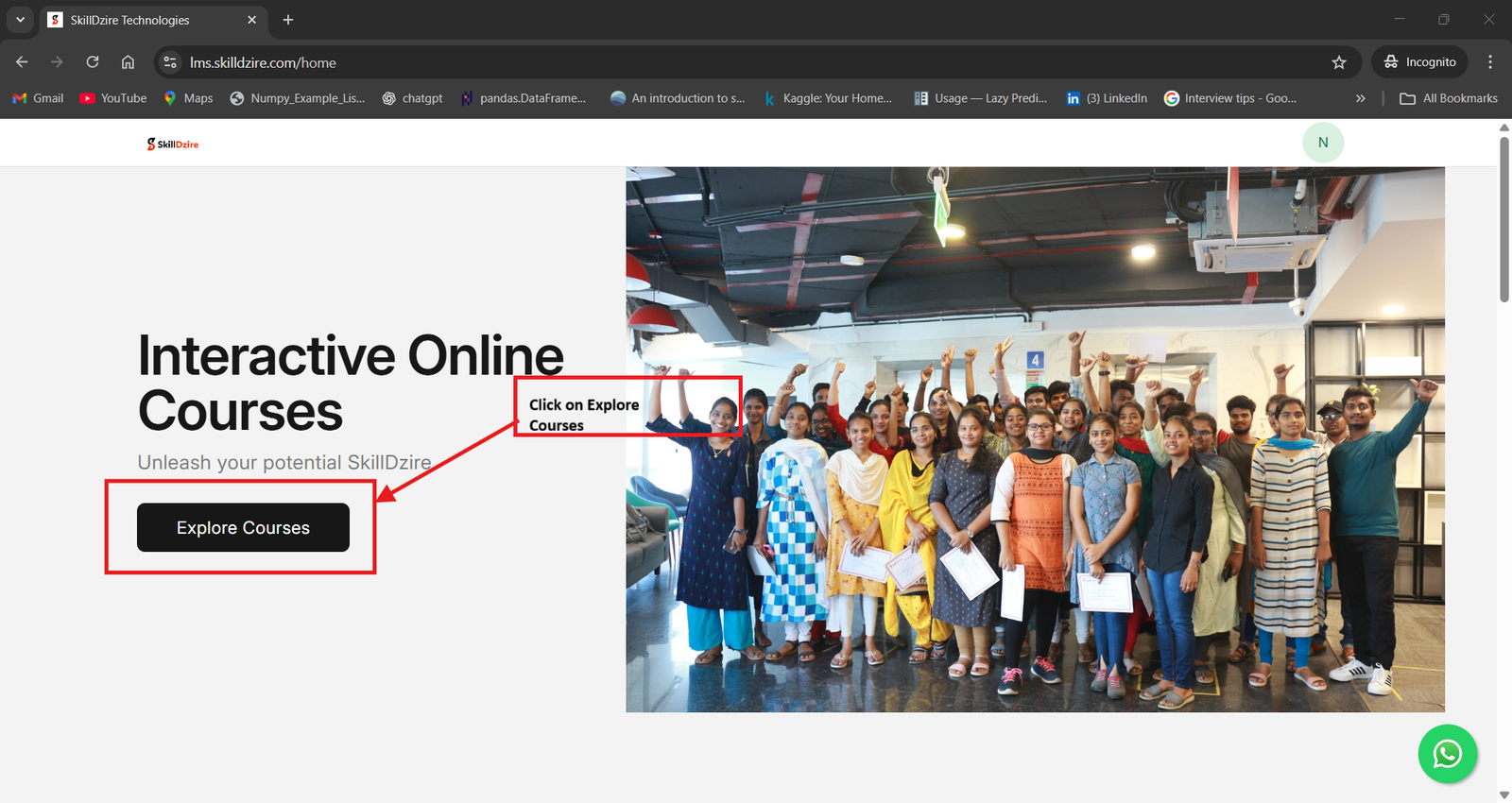Open the Gmail bookmark
Viewport: 1512px width, 803px height.
(x=38, y=98)
